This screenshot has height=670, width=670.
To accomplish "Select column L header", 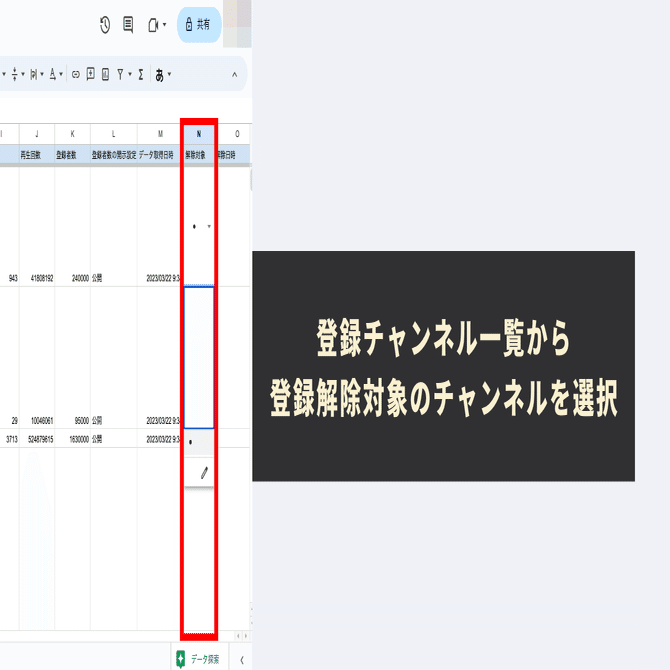I will 114,134.
